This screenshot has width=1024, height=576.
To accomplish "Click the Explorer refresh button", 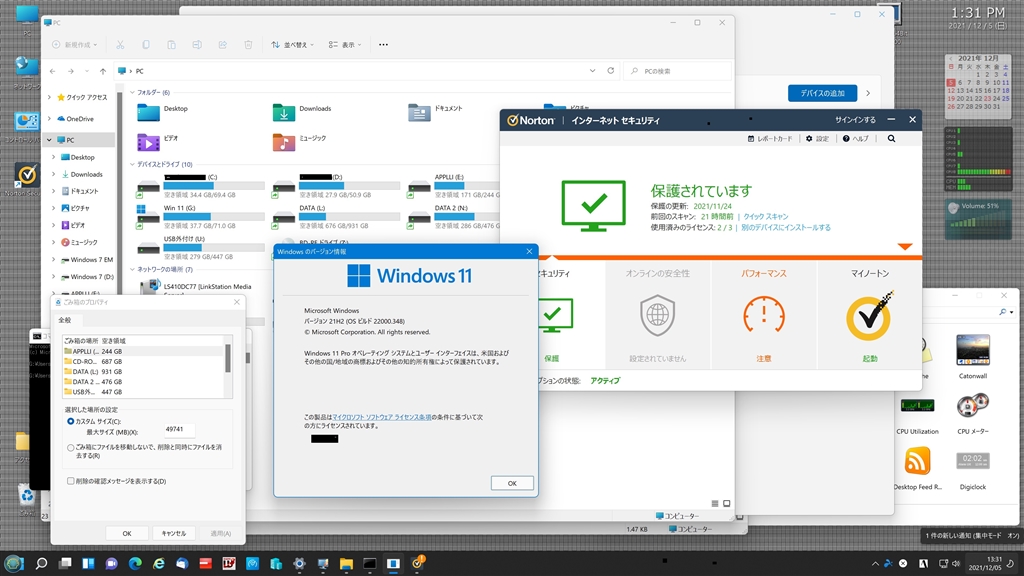I will point(611,71).
